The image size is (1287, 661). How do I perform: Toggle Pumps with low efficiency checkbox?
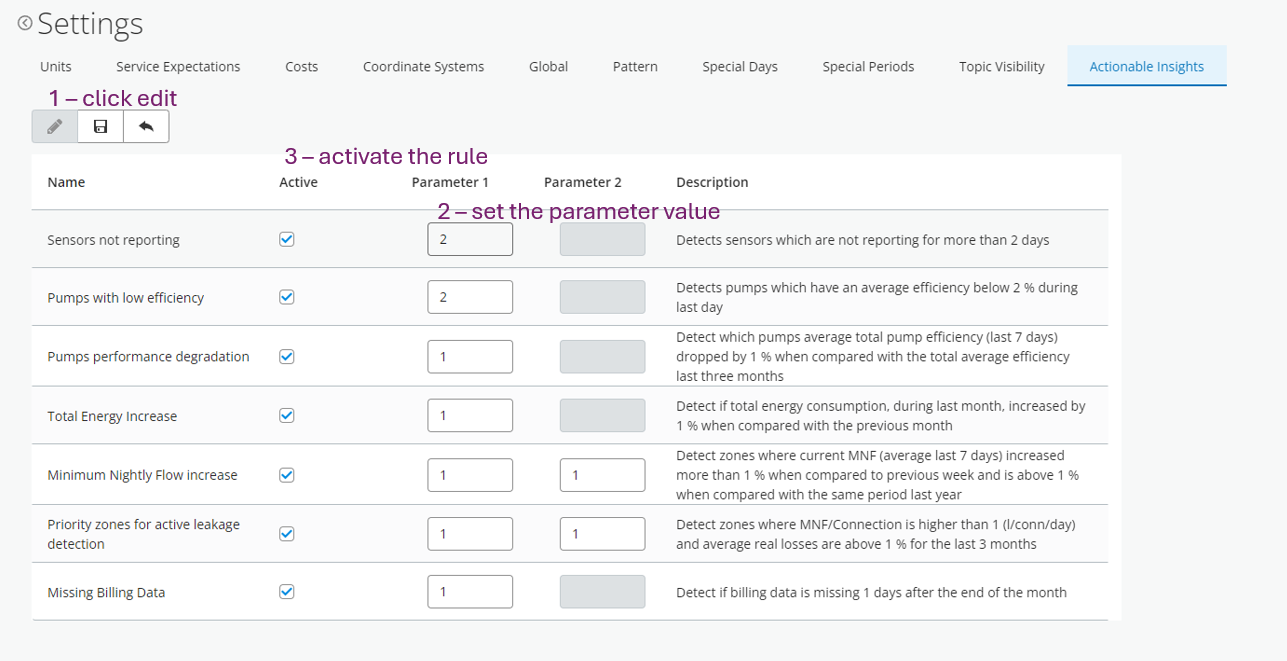pos(287,297)
